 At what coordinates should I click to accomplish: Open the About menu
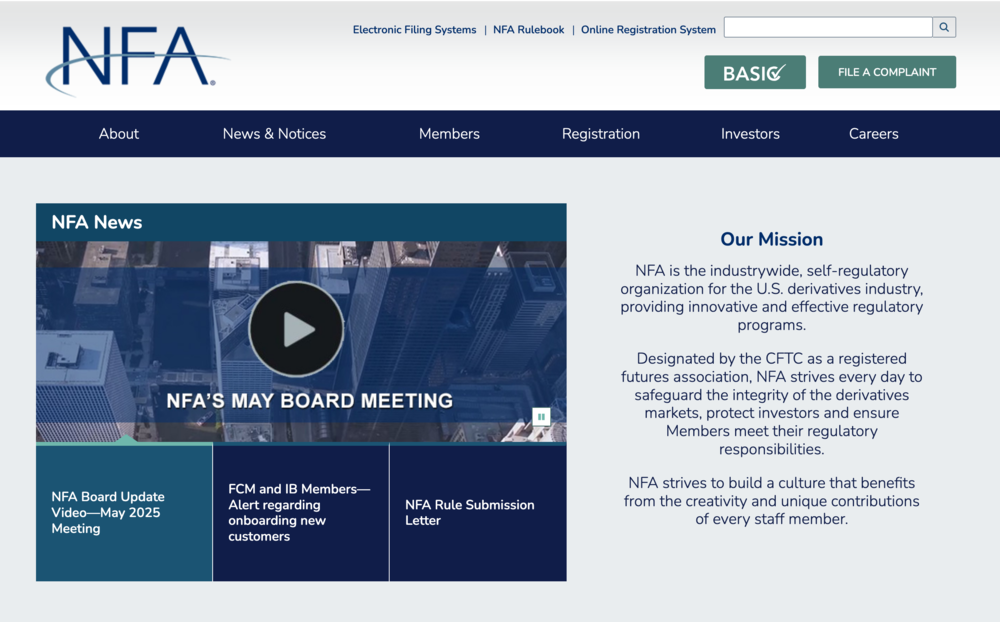tap(119, 134)
